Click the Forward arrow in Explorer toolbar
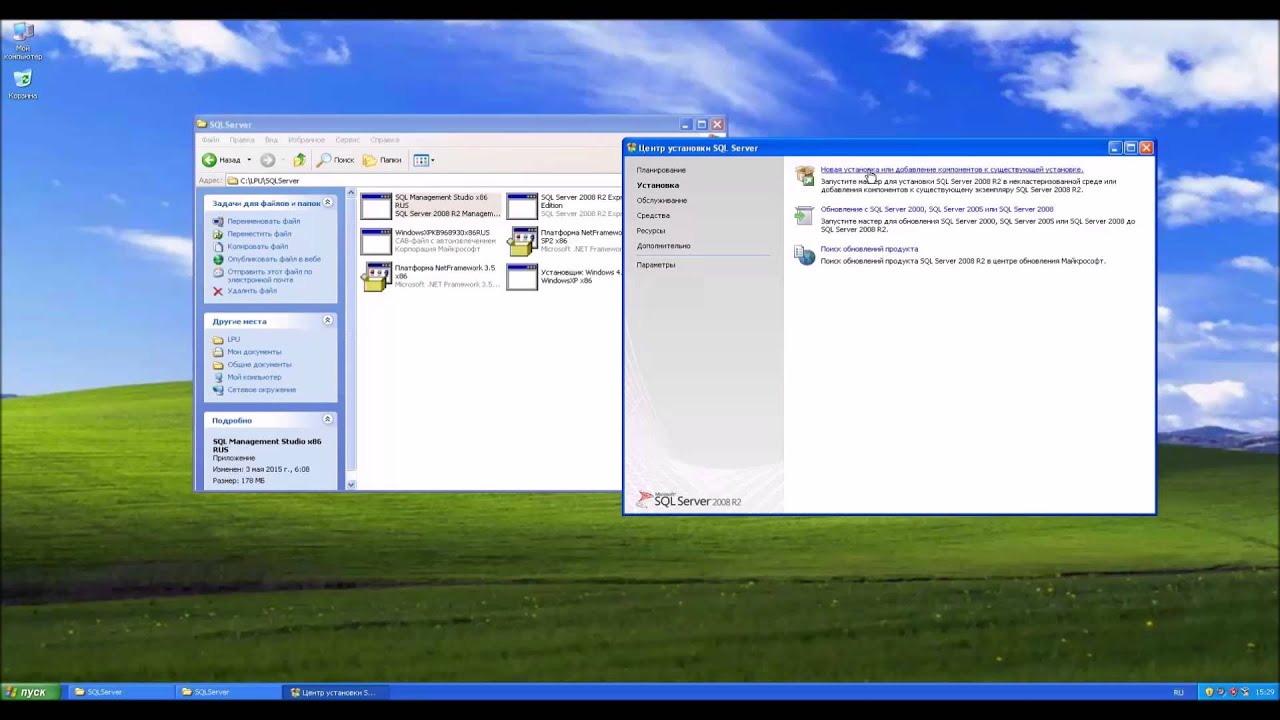This screenshot has width=1280, height=720. click(x=267, y=160)
